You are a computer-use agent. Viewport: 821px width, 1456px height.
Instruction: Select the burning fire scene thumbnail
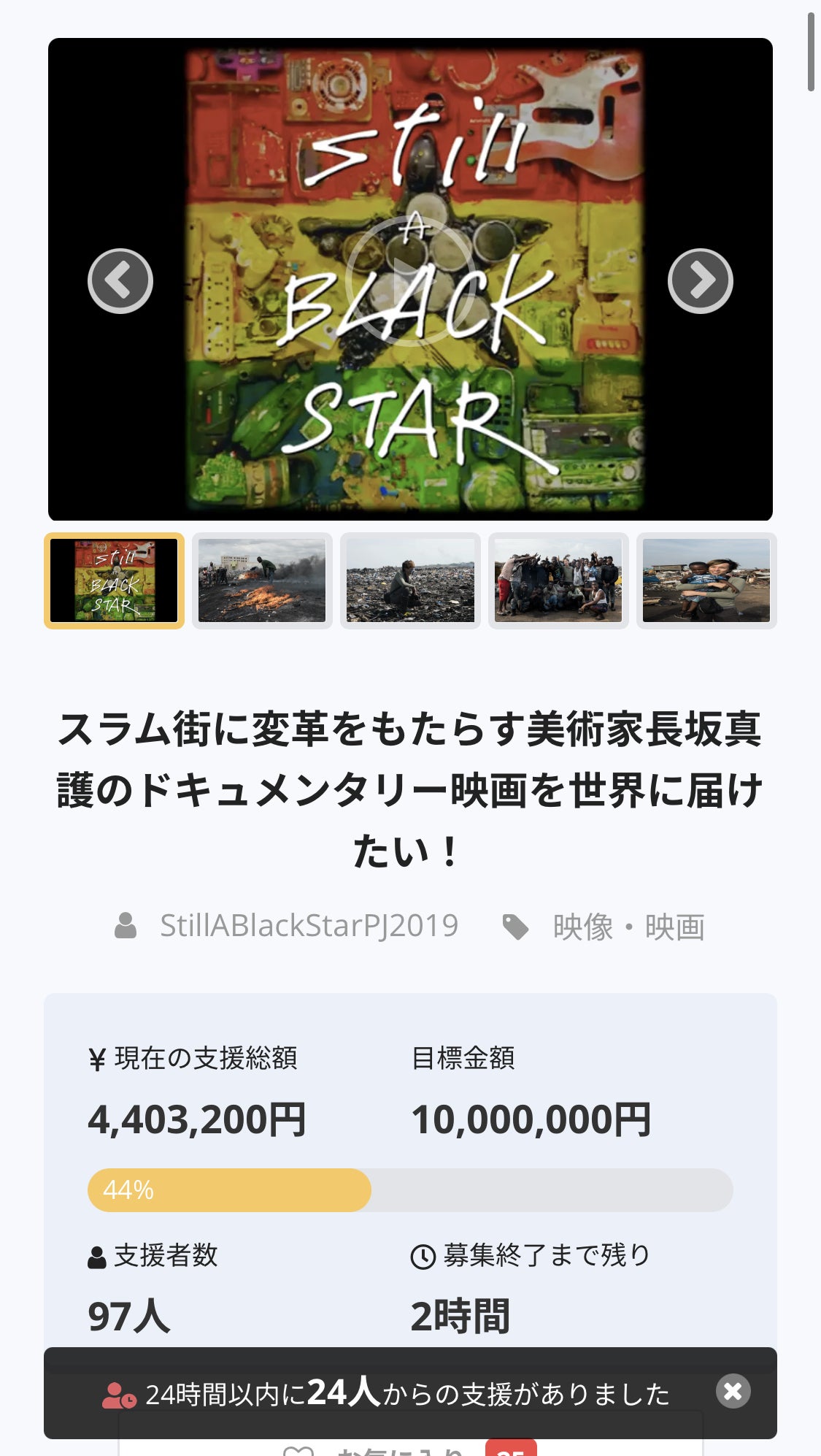pyautogui.click(x=262, y=581)
